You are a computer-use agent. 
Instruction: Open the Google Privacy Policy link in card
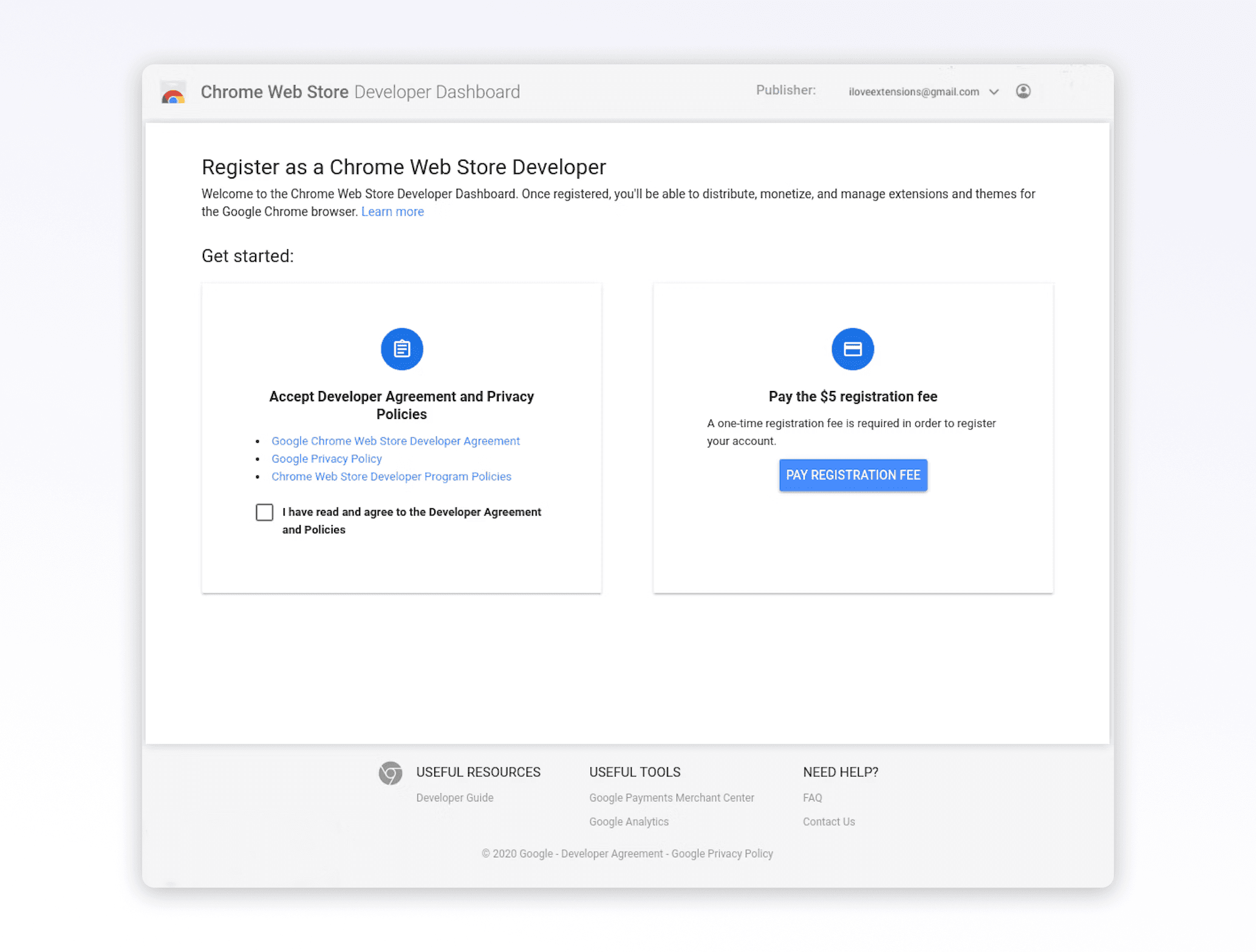[x=327, y=458]
